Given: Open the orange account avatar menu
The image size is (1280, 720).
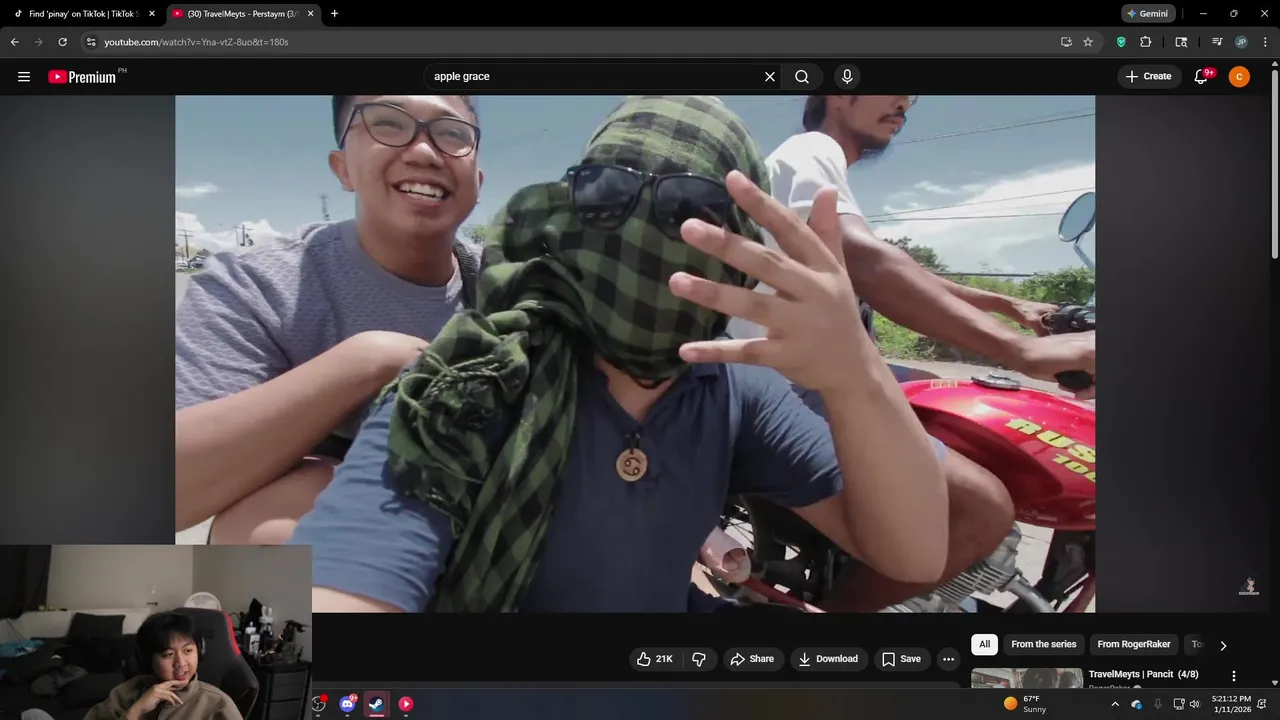Looking at the screenshot, I should (1239, 77).
